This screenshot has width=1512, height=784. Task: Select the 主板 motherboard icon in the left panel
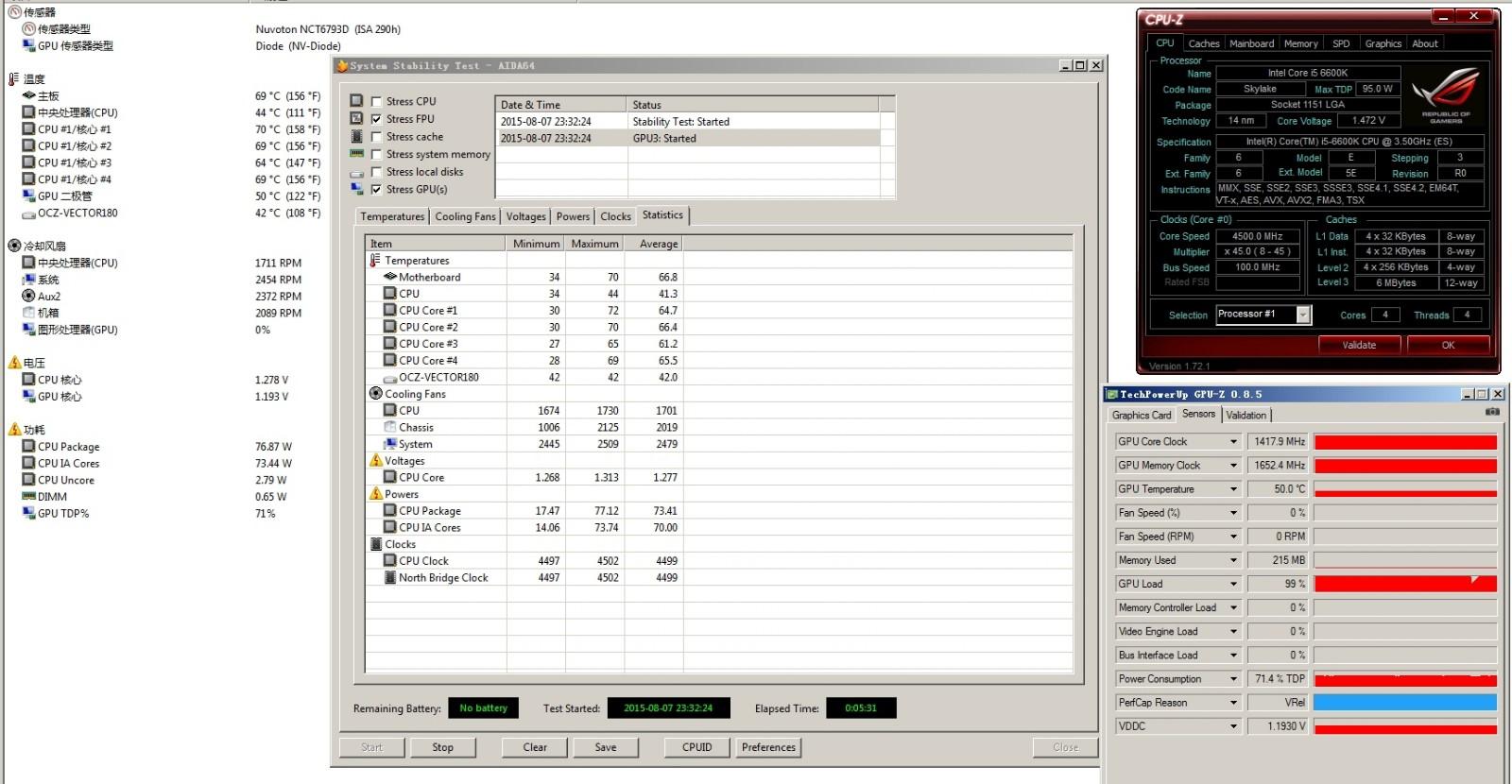pos(28,96)
